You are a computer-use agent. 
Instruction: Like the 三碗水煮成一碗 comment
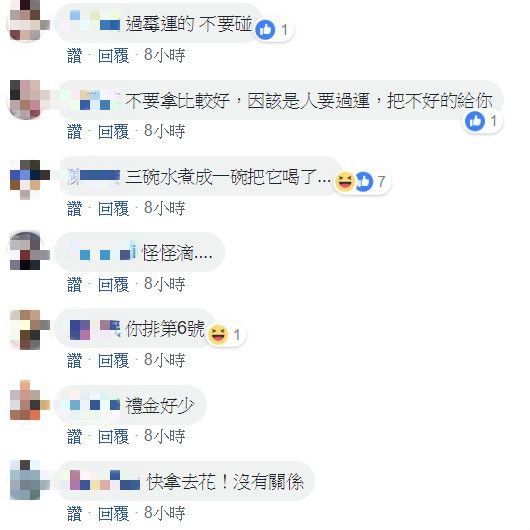pyautogui.click(x=74, y=208)
